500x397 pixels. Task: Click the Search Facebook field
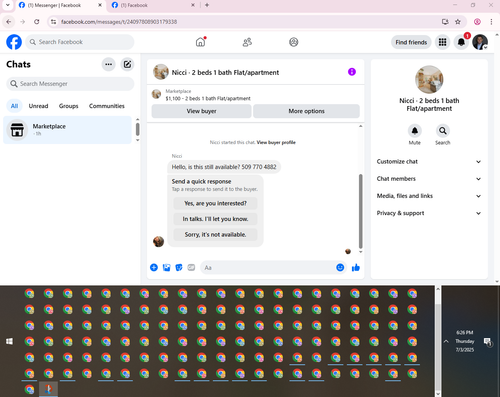[80, 42]
